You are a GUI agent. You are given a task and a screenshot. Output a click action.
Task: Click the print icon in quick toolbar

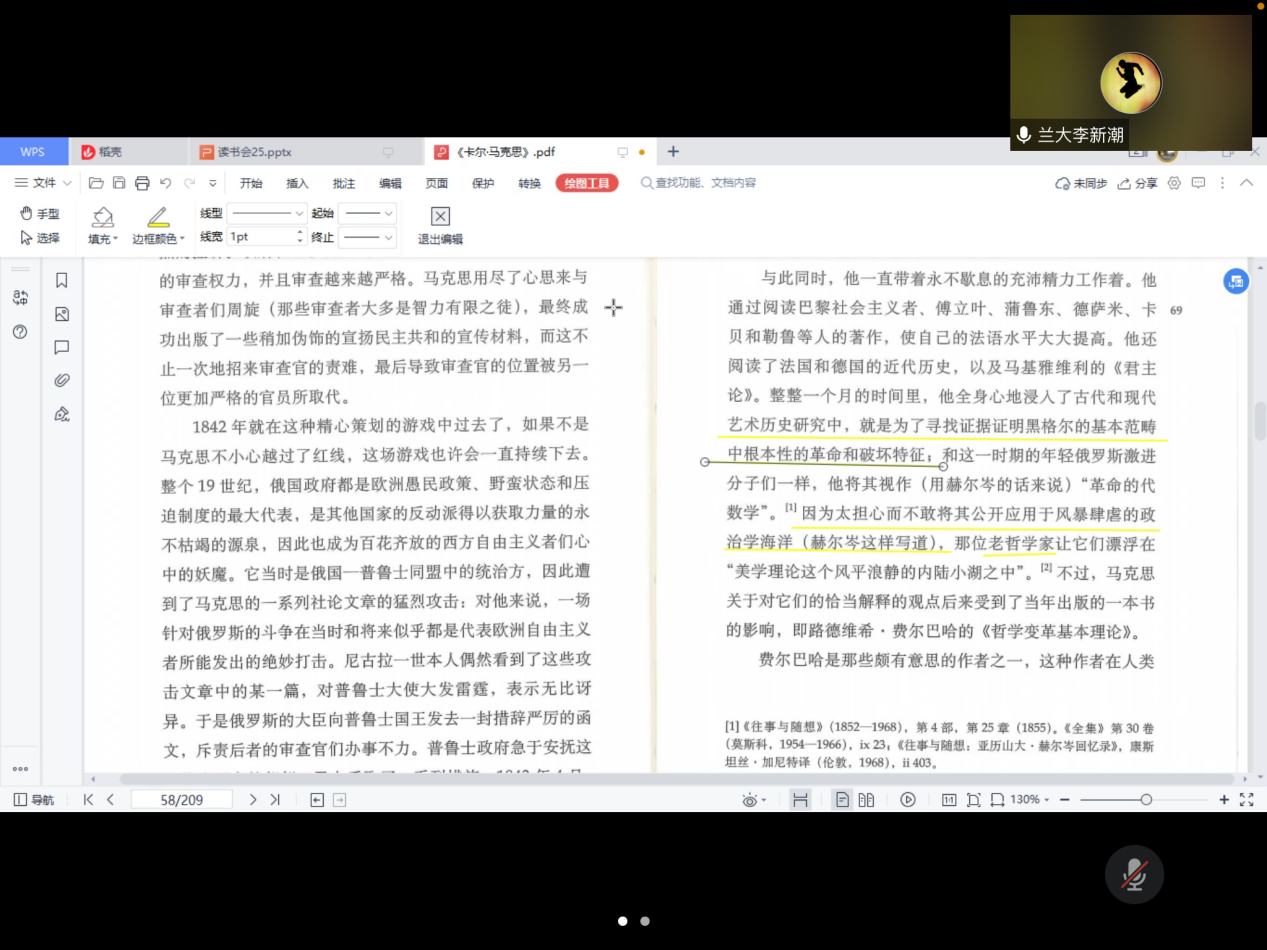142,183
